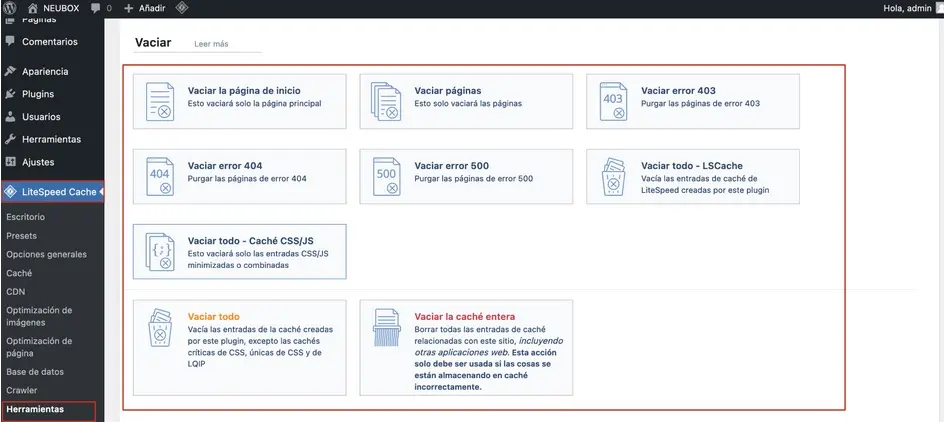The image size is (944, 422).
Task: Open Optimización de imágenes submenu item
Action: [39, 316]
